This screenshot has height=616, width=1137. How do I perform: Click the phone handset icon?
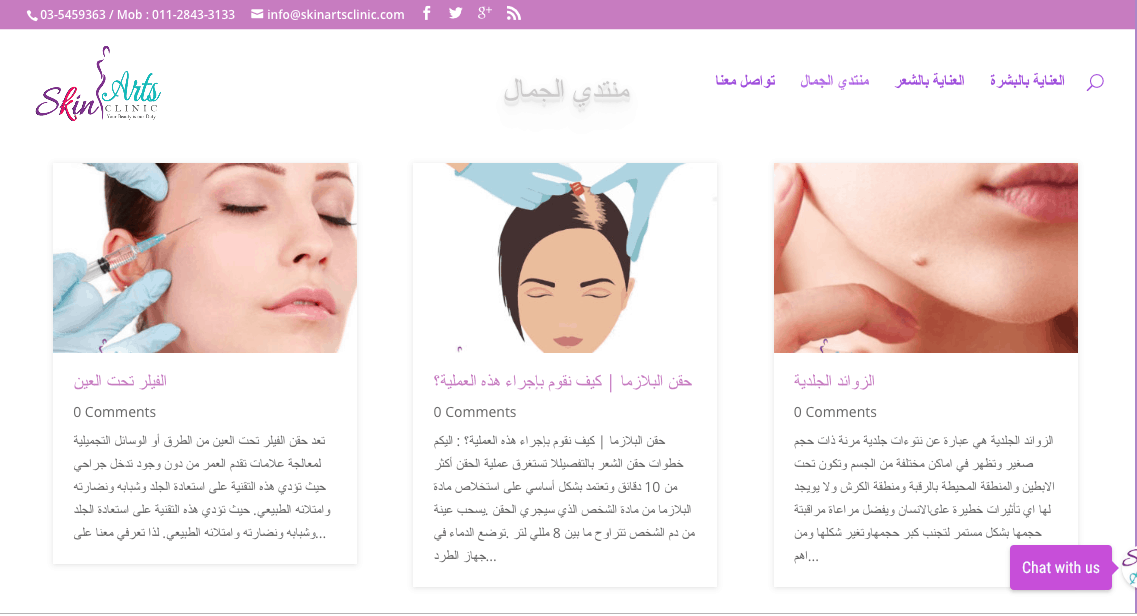click(32, 15)
